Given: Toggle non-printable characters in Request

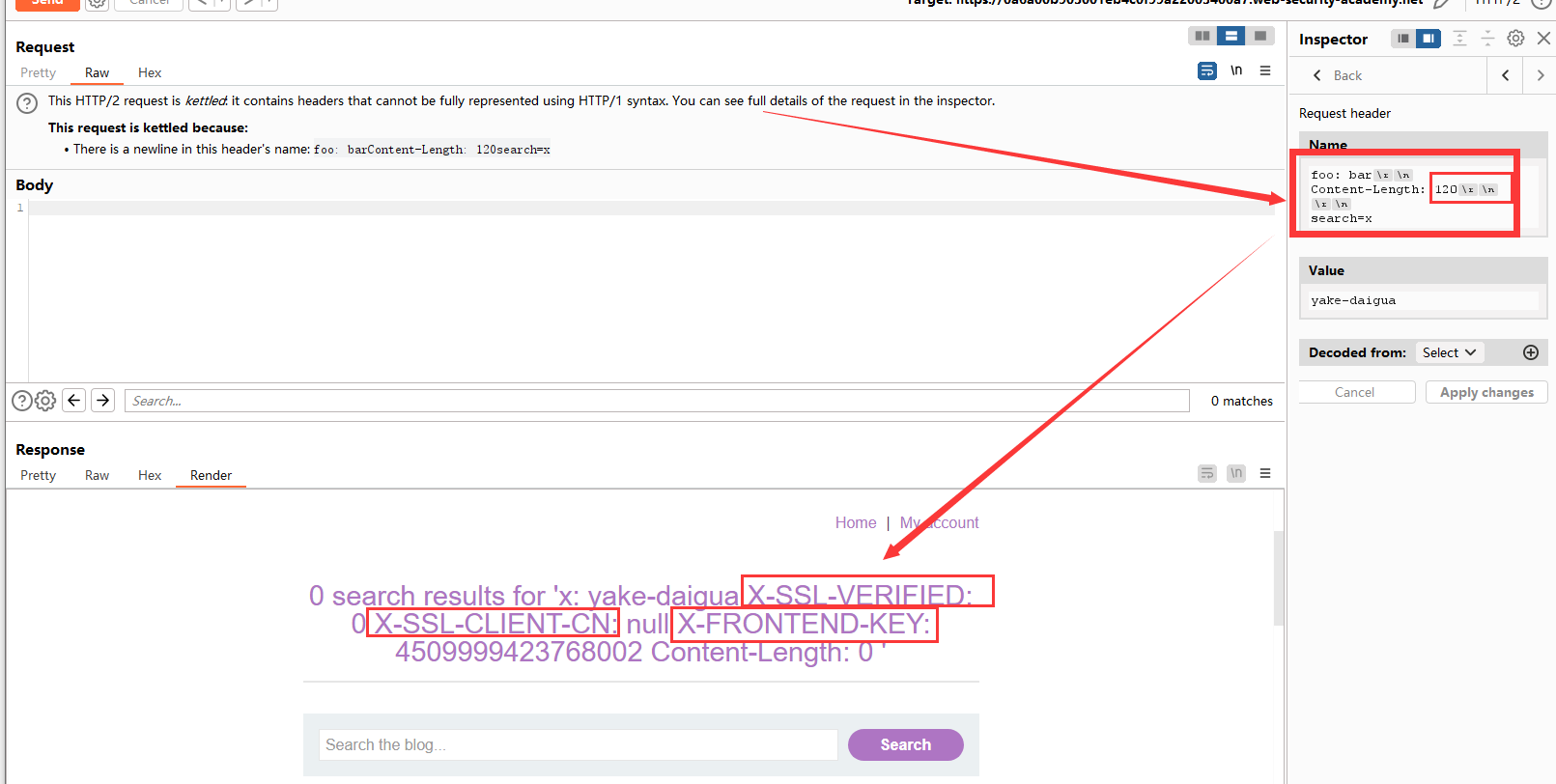Looking at the screenshot, I should 1236,70.
